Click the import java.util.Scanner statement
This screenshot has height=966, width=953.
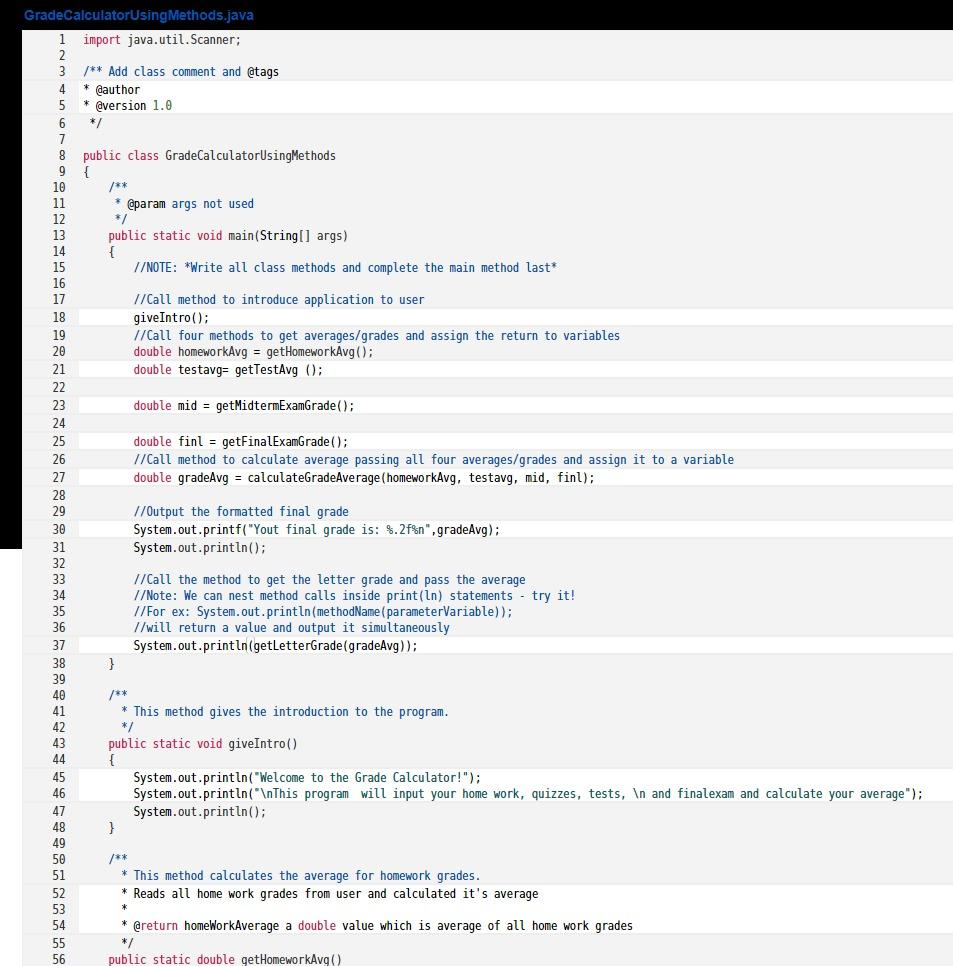pos(170,40)
